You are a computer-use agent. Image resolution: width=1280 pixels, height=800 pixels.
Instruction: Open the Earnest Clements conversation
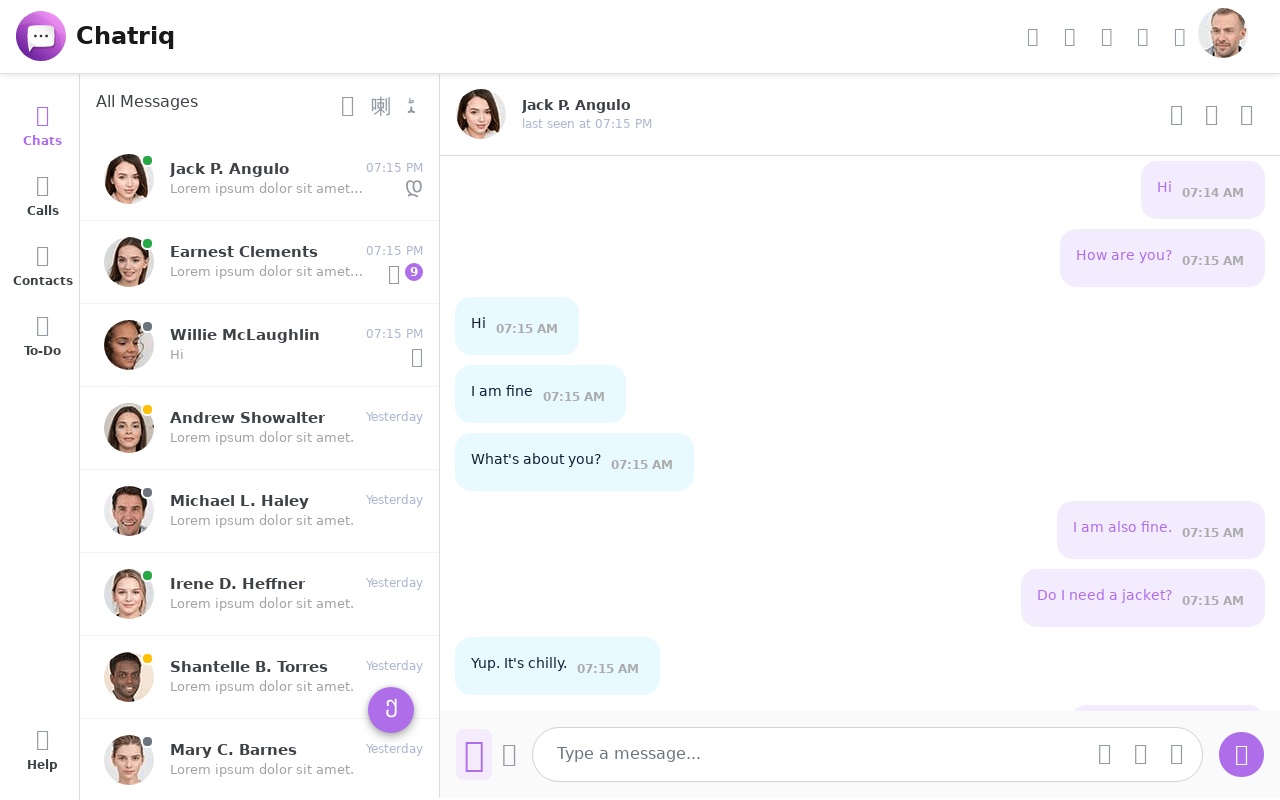[x=260, y=262]
